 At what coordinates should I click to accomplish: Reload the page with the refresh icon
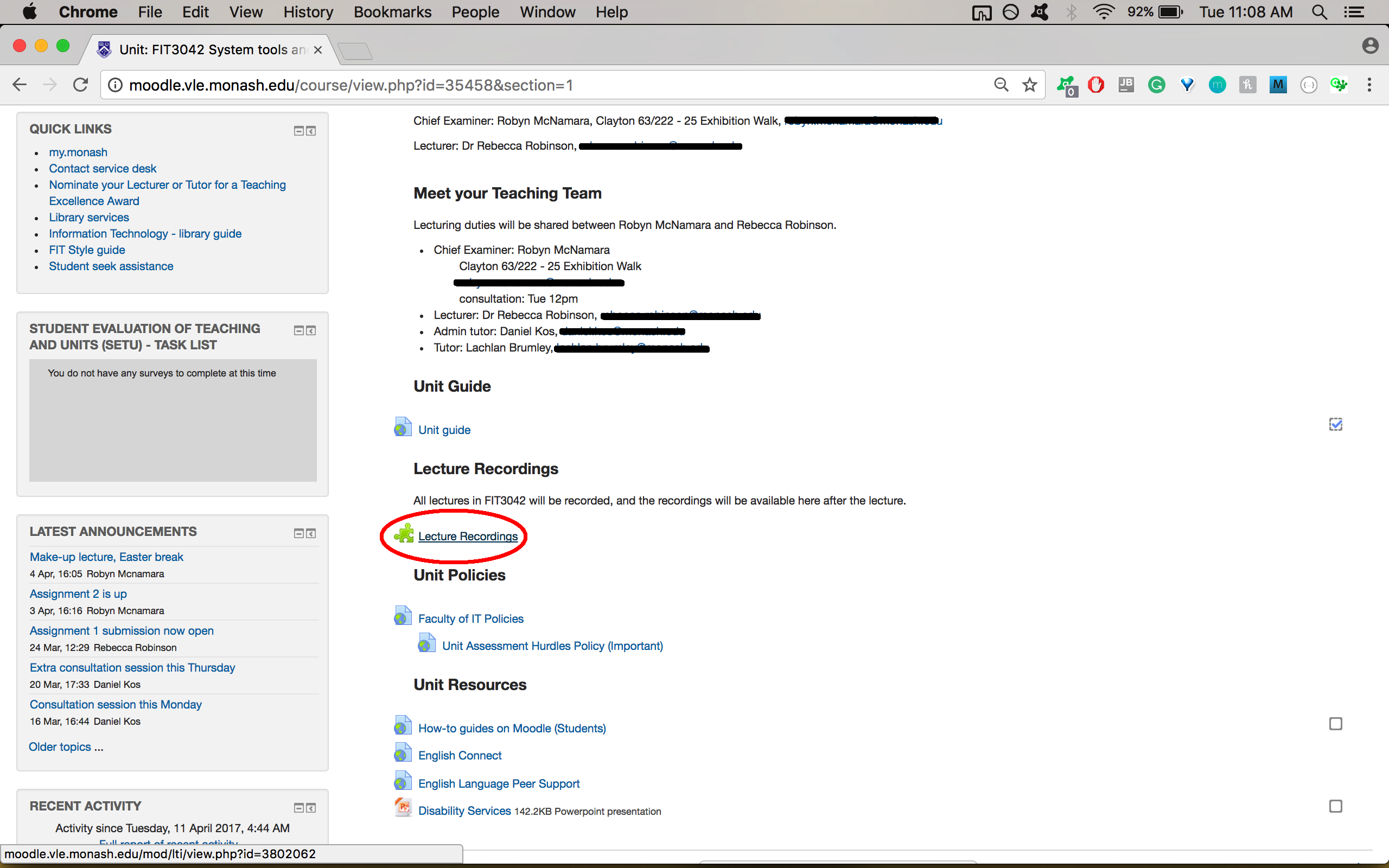[81, 85]
